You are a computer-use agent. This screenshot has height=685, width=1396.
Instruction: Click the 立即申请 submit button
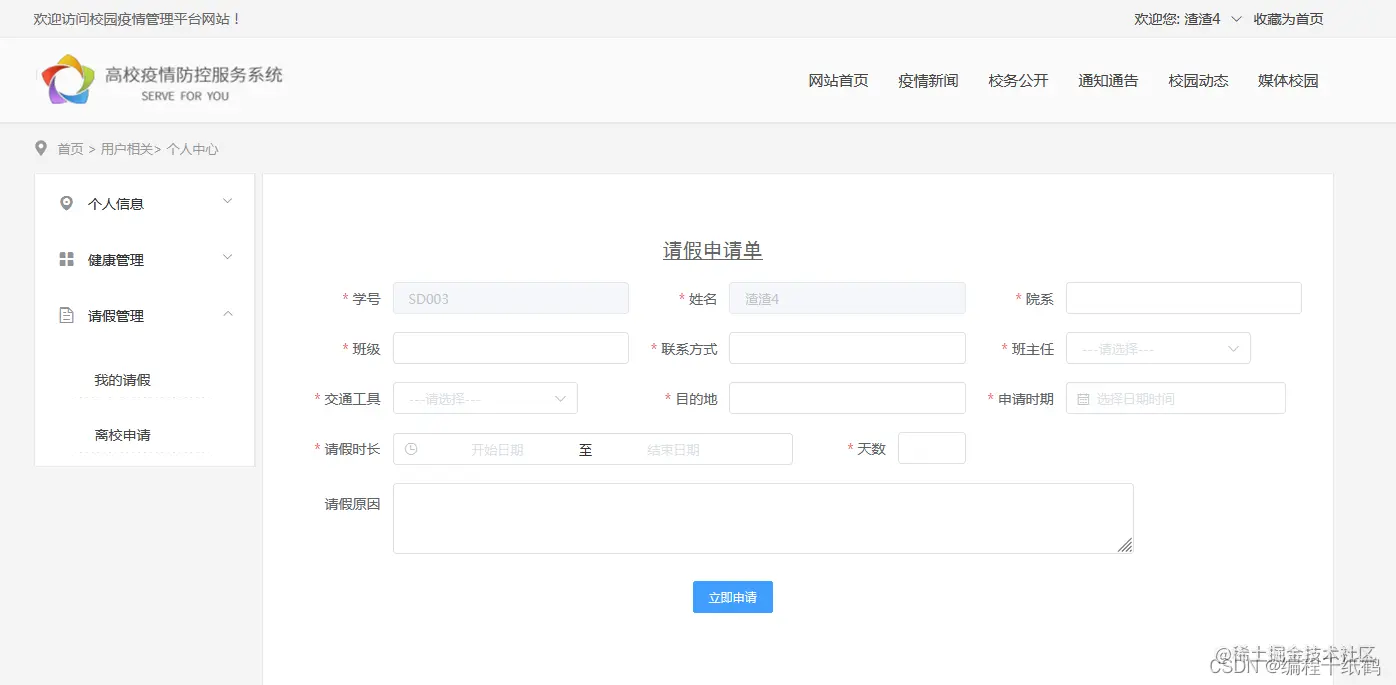tap(733, 597)
